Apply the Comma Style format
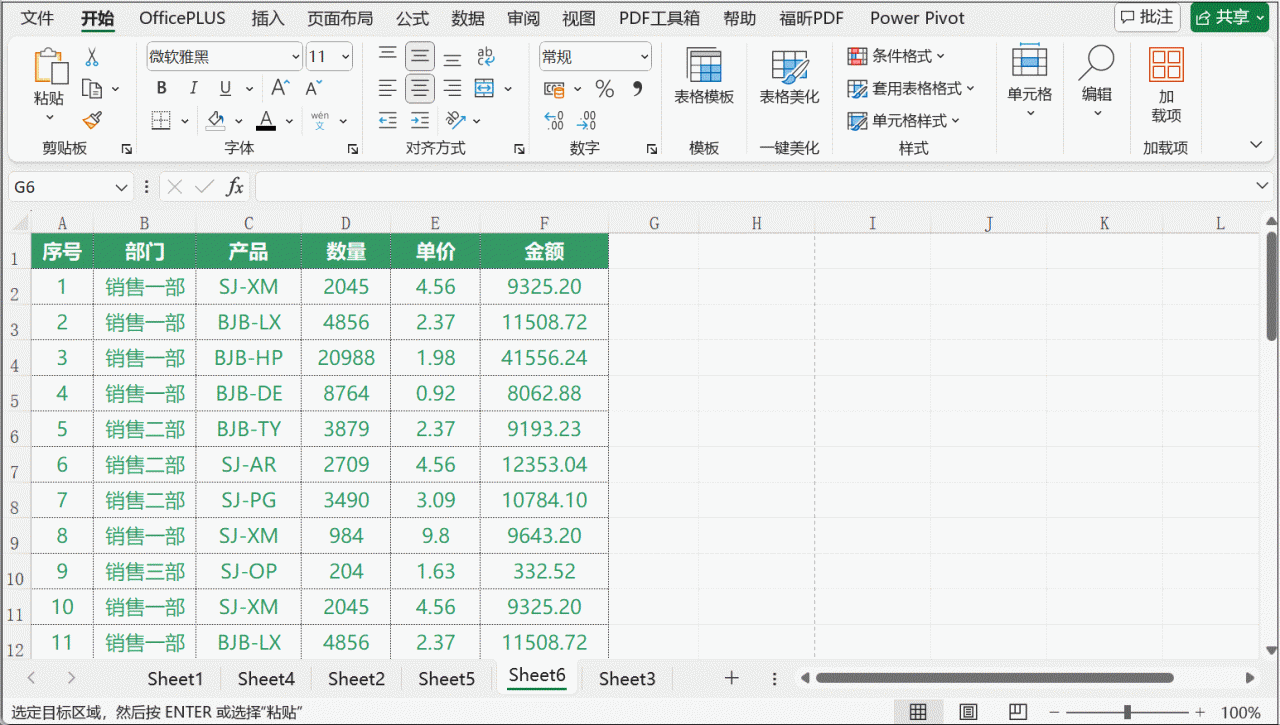The width and height of the screenshot is (1280, 725). pos(637,89)
